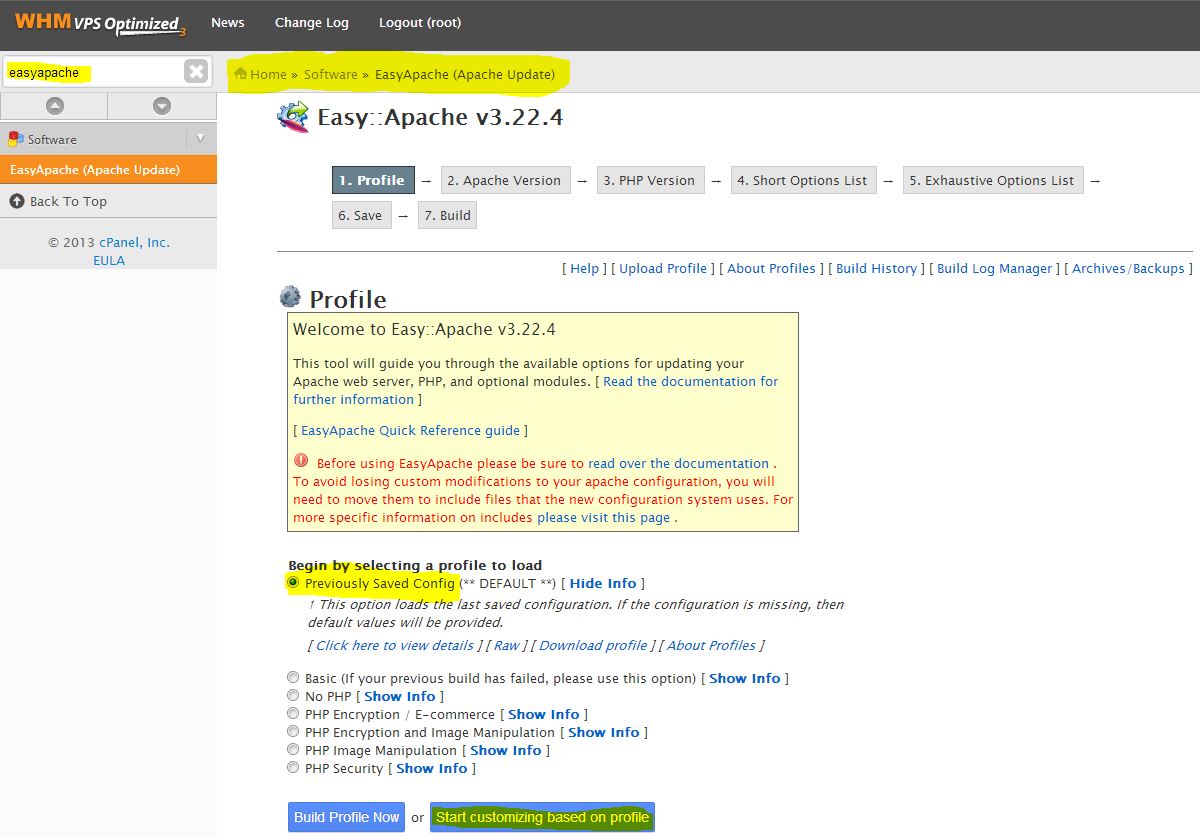Screen dimensions: 1200x838
Task: Open the Build History link
Action: click(x=877, y=268)
